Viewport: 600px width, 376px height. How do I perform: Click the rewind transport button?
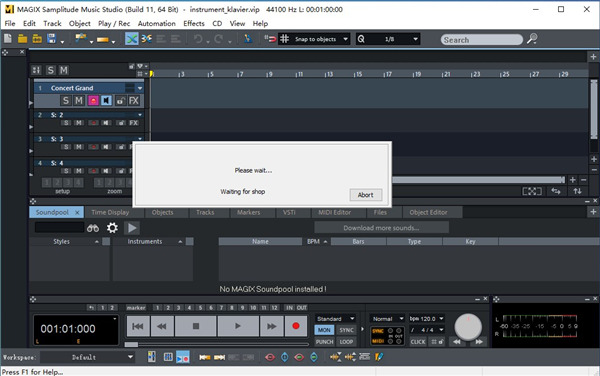pos(162,326)
